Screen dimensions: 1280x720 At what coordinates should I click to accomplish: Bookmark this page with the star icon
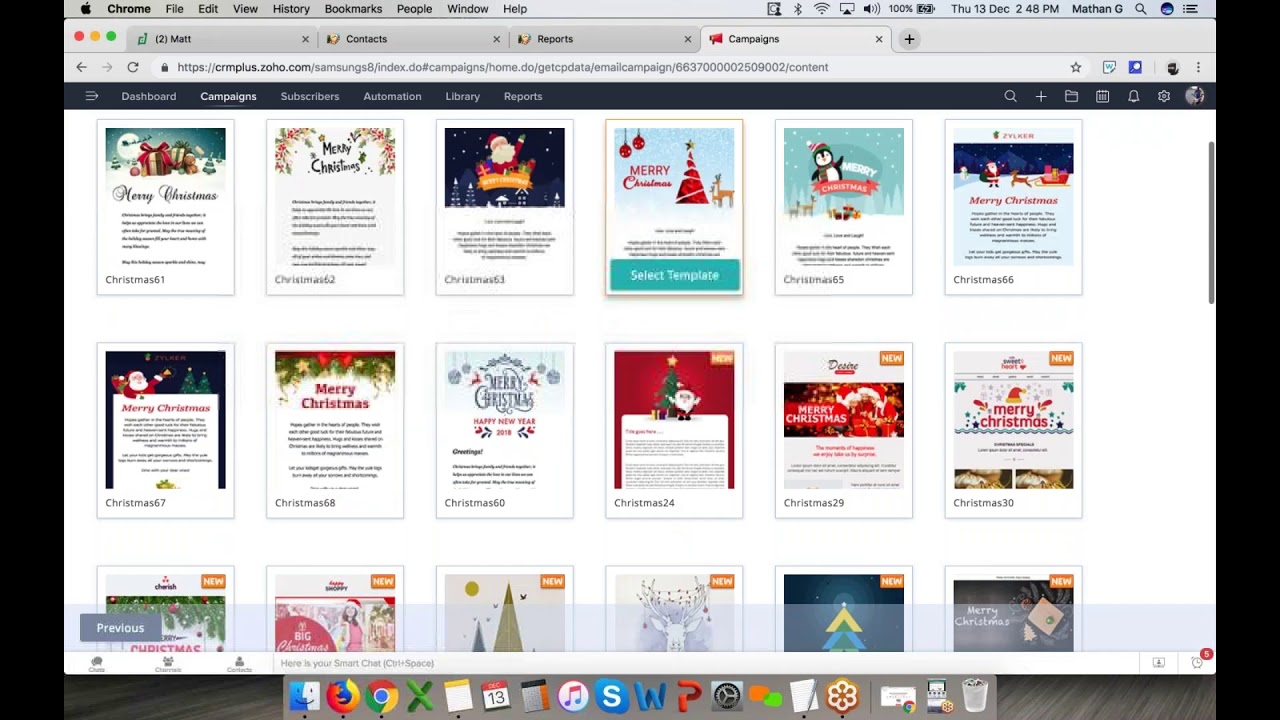click(x=1076, y=67)
